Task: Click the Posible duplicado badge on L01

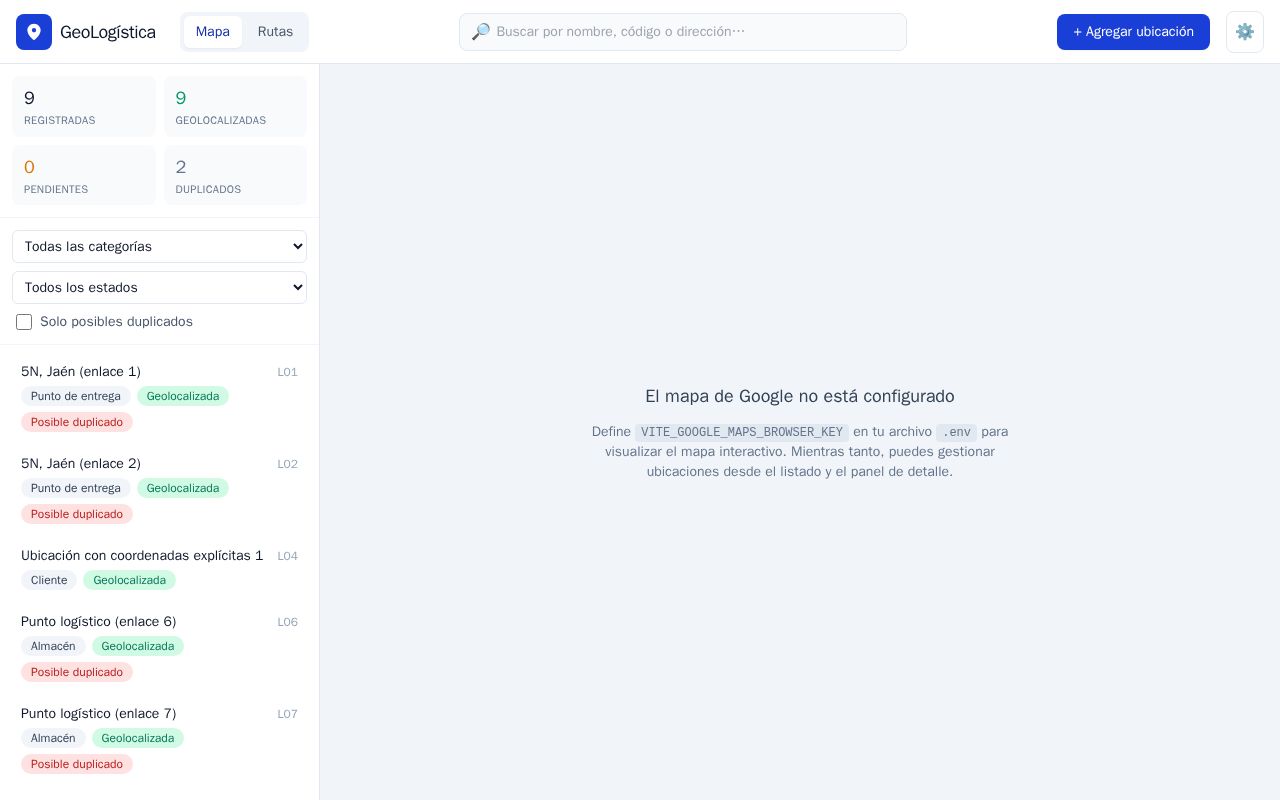Action: (77, 422)
